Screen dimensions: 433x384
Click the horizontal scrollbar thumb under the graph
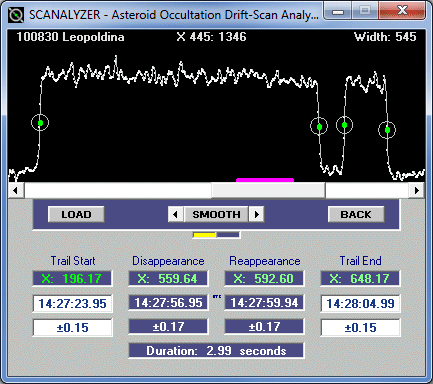[268, 191]
